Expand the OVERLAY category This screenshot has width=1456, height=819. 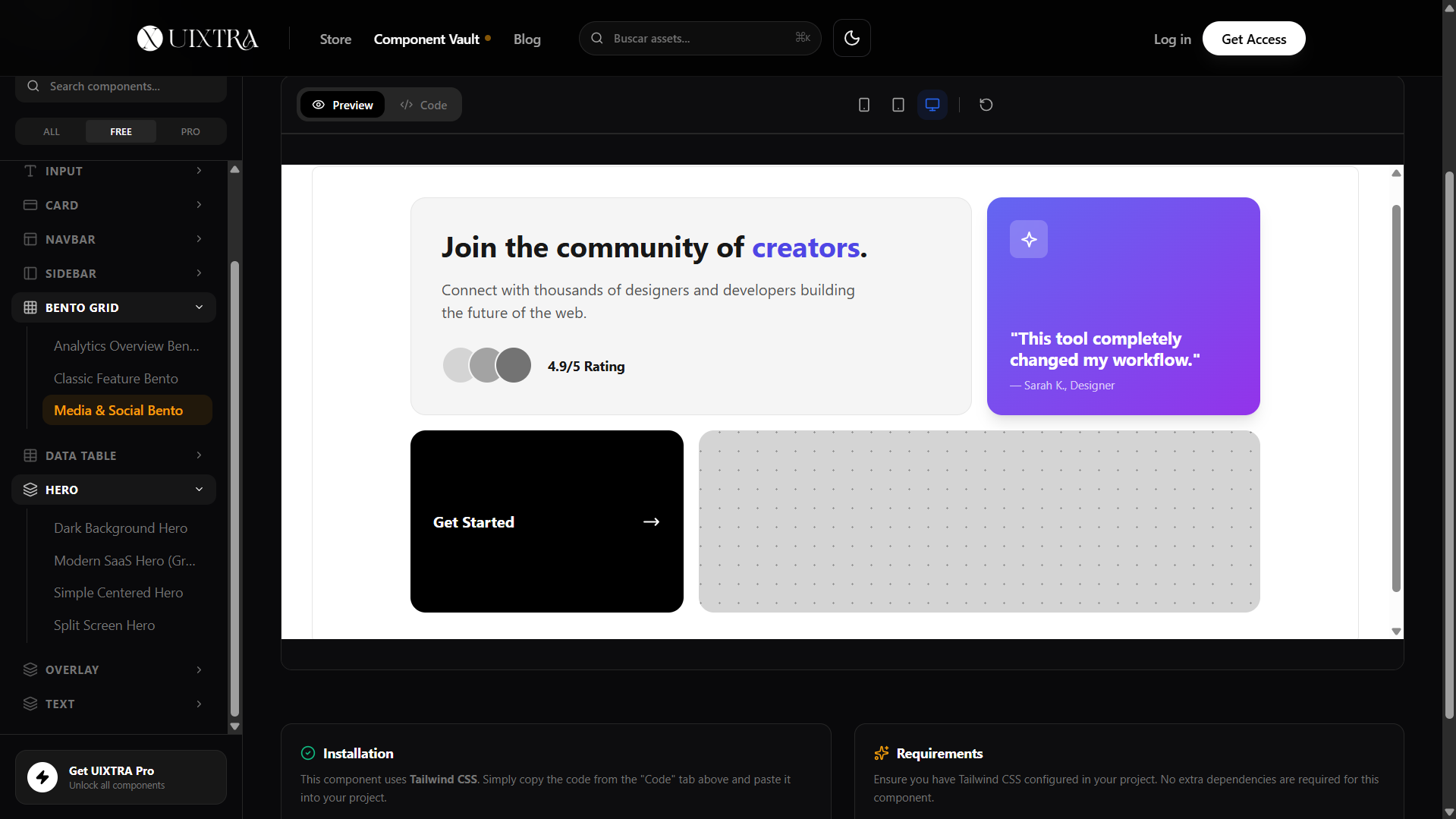click(112, 669)
